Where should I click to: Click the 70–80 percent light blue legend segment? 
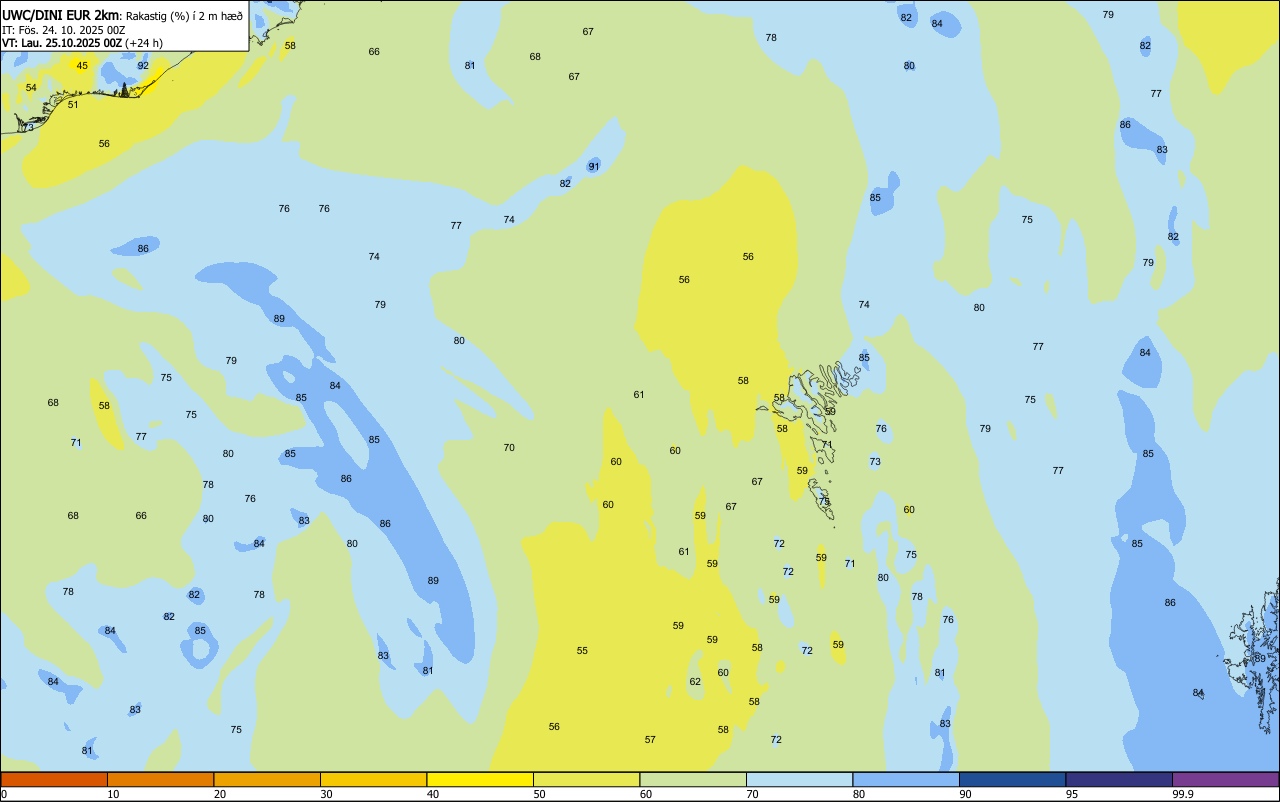click(x=800, y=779)
